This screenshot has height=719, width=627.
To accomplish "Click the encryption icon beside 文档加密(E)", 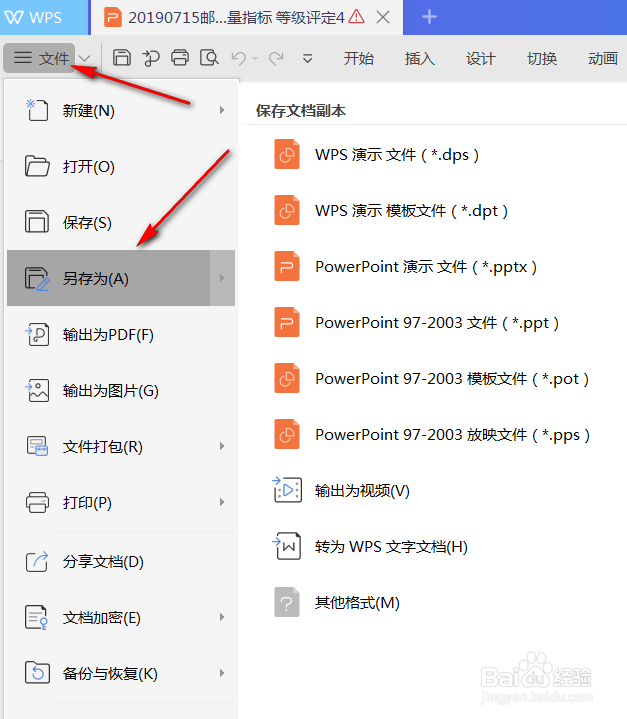I will pos(37,617).
